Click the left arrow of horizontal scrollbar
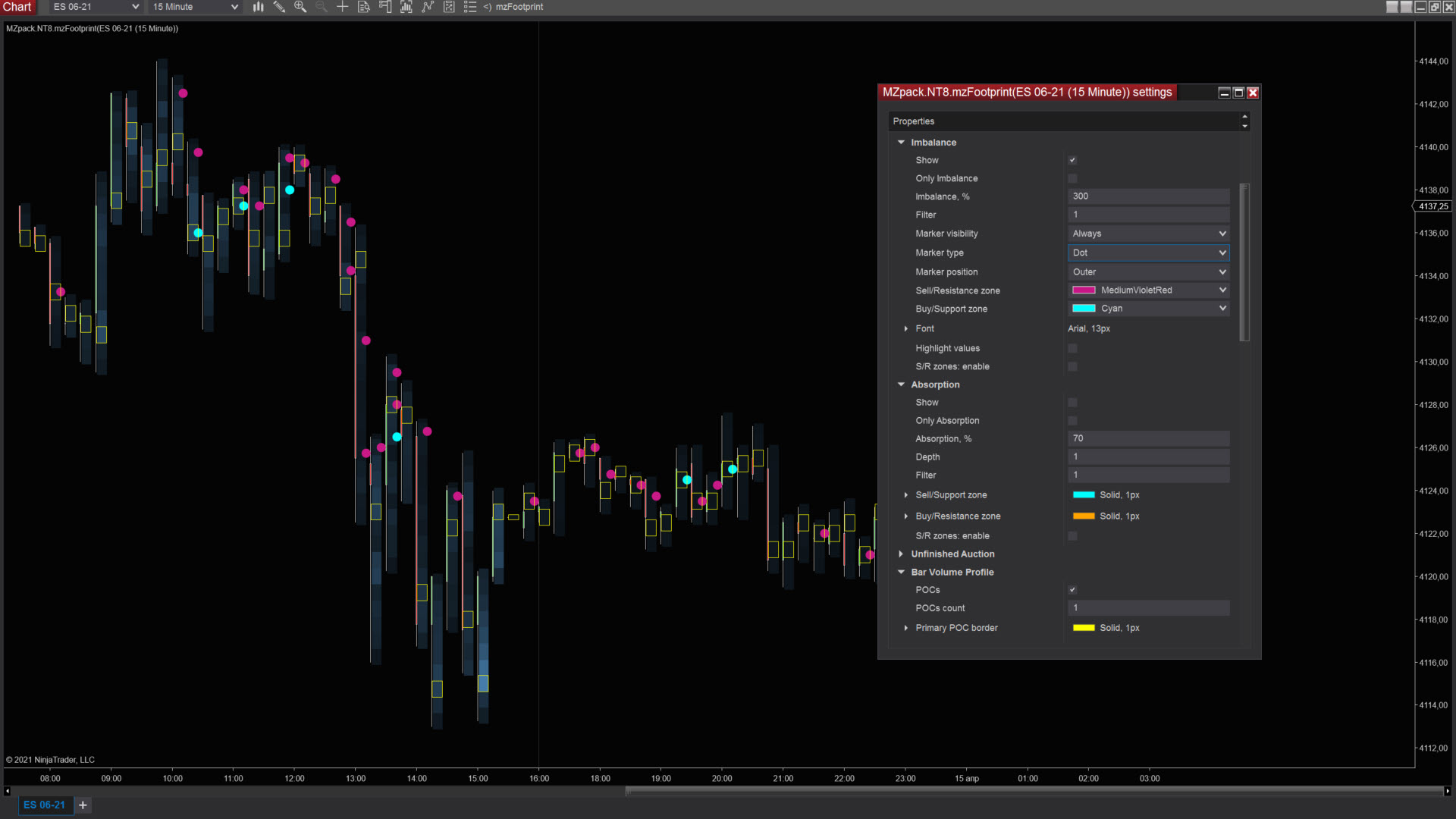 [7, 791]
